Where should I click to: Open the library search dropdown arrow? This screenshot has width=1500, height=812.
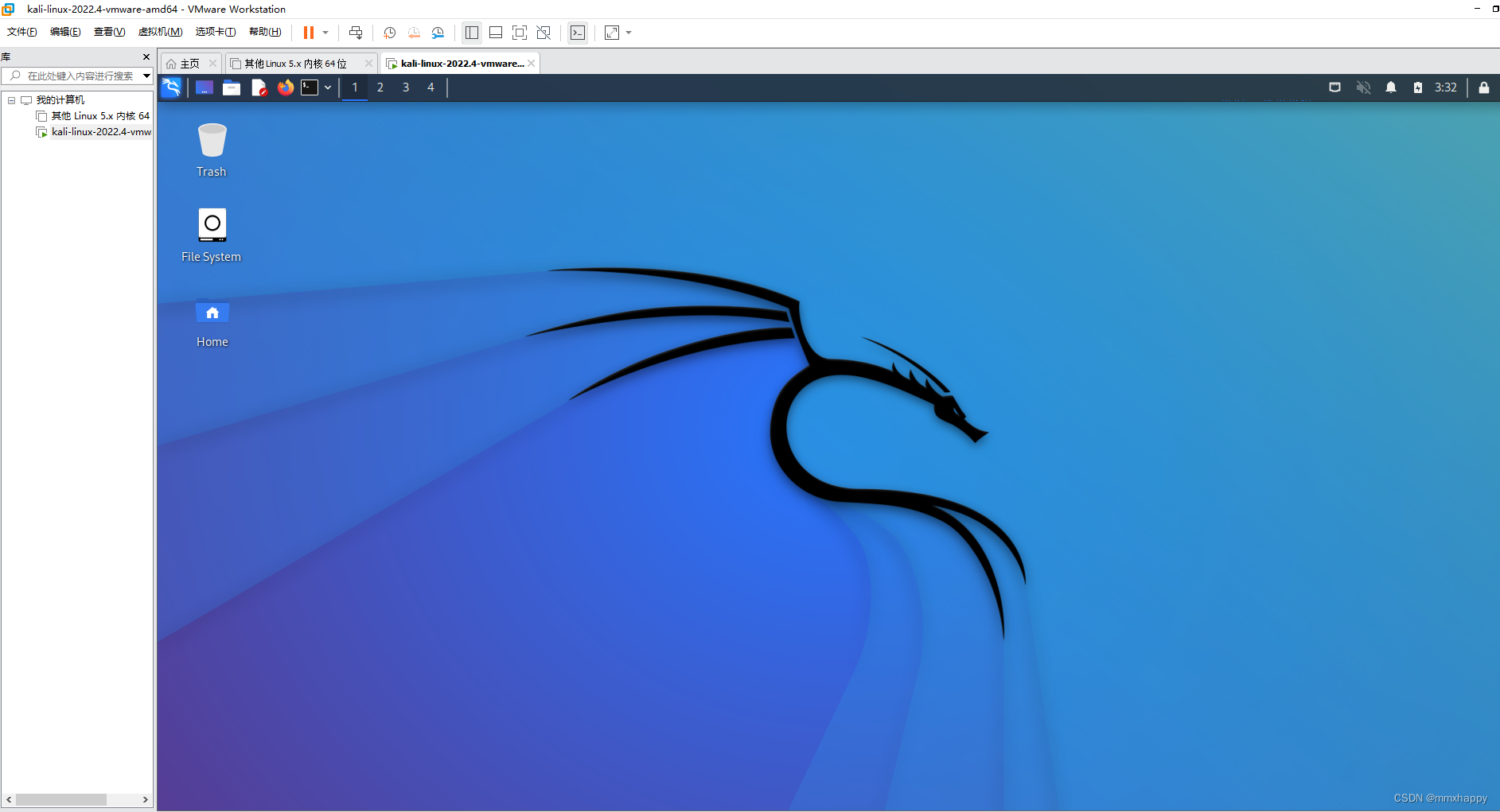point(147,76)
